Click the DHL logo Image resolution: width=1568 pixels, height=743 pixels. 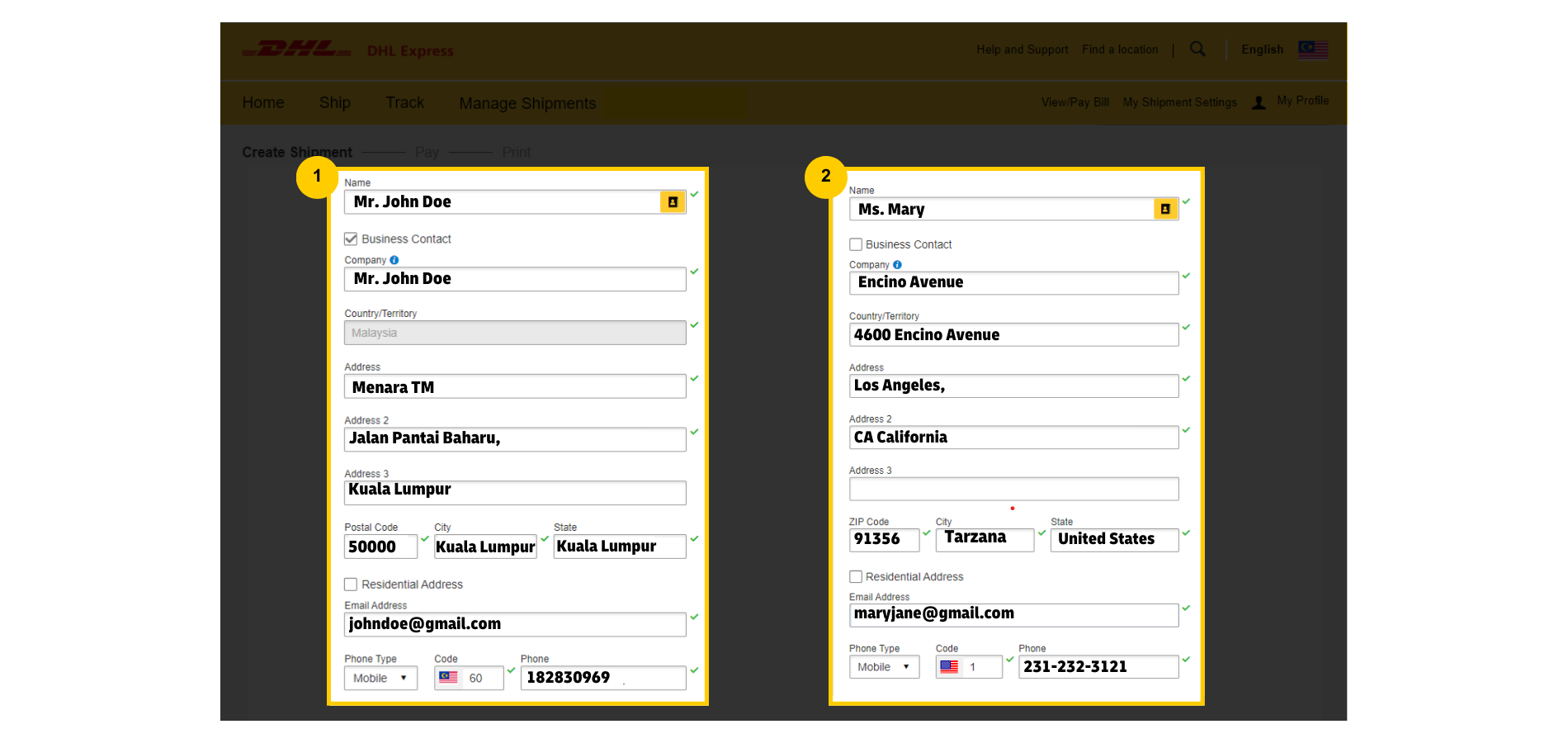pyautogui.click(x=297, y=50)
